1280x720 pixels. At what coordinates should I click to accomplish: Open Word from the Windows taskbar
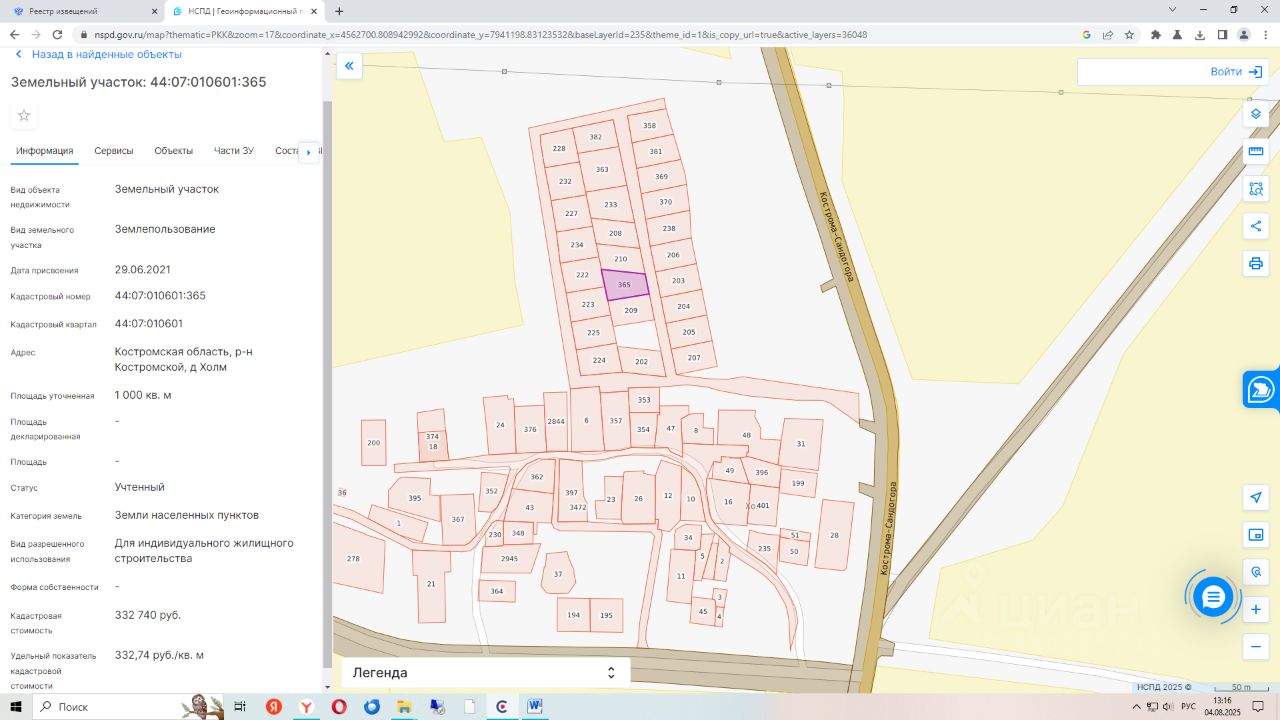click(535, 707)
